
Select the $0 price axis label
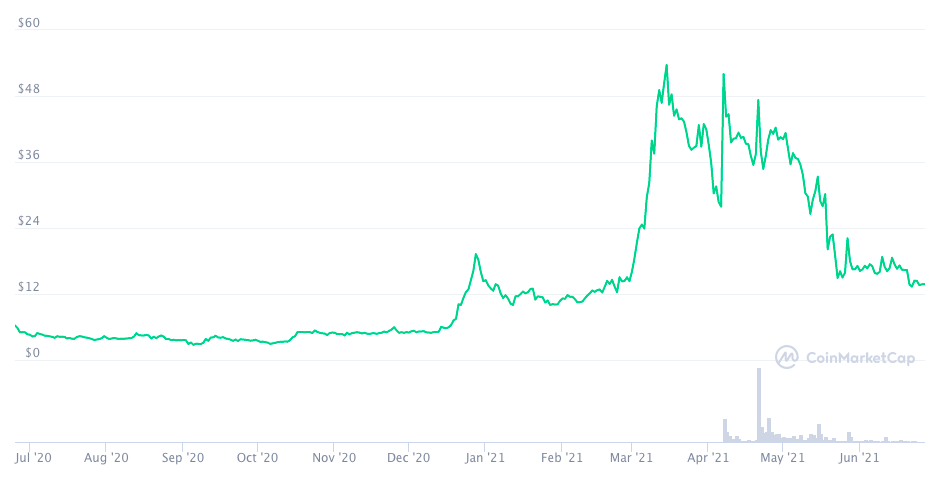point(32,353)
